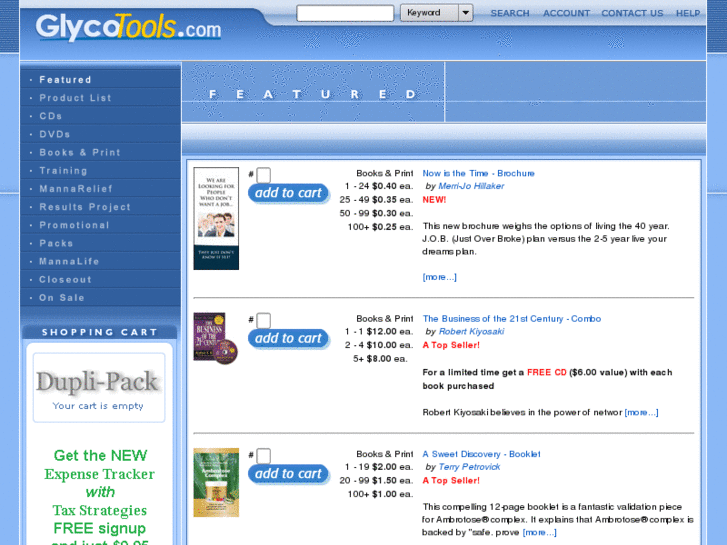Click the Dupli-Pack cart banner
Viewport: 727px width, 545px height.
[x=99, y=382]
